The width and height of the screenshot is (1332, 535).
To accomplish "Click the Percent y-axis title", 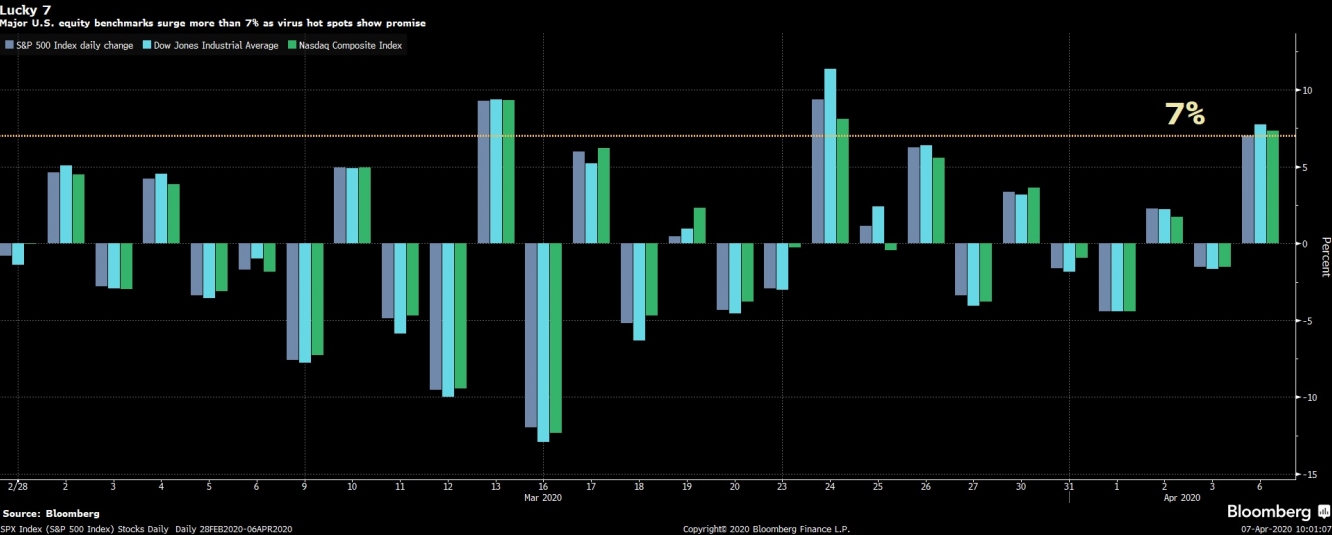I will pyautogui.click(x=1325, y=258).
